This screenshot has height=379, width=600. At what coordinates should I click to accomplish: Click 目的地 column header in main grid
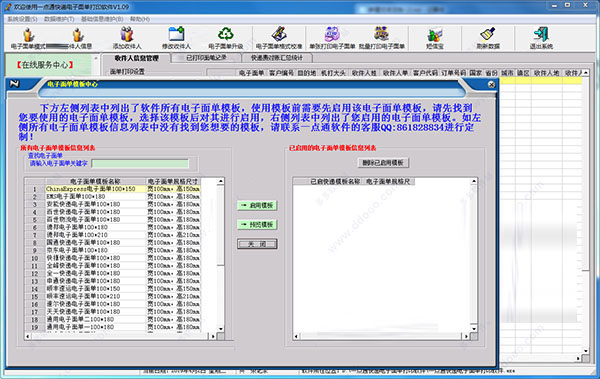(307, 73)
